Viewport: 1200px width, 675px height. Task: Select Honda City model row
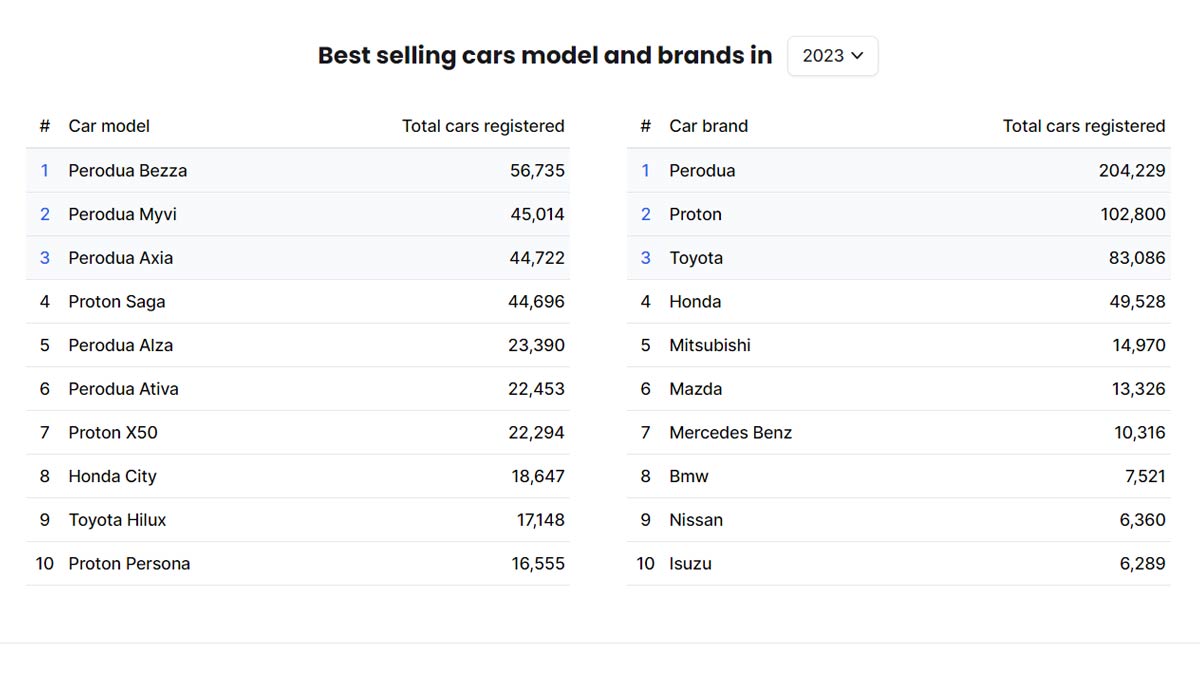point(113,476)
